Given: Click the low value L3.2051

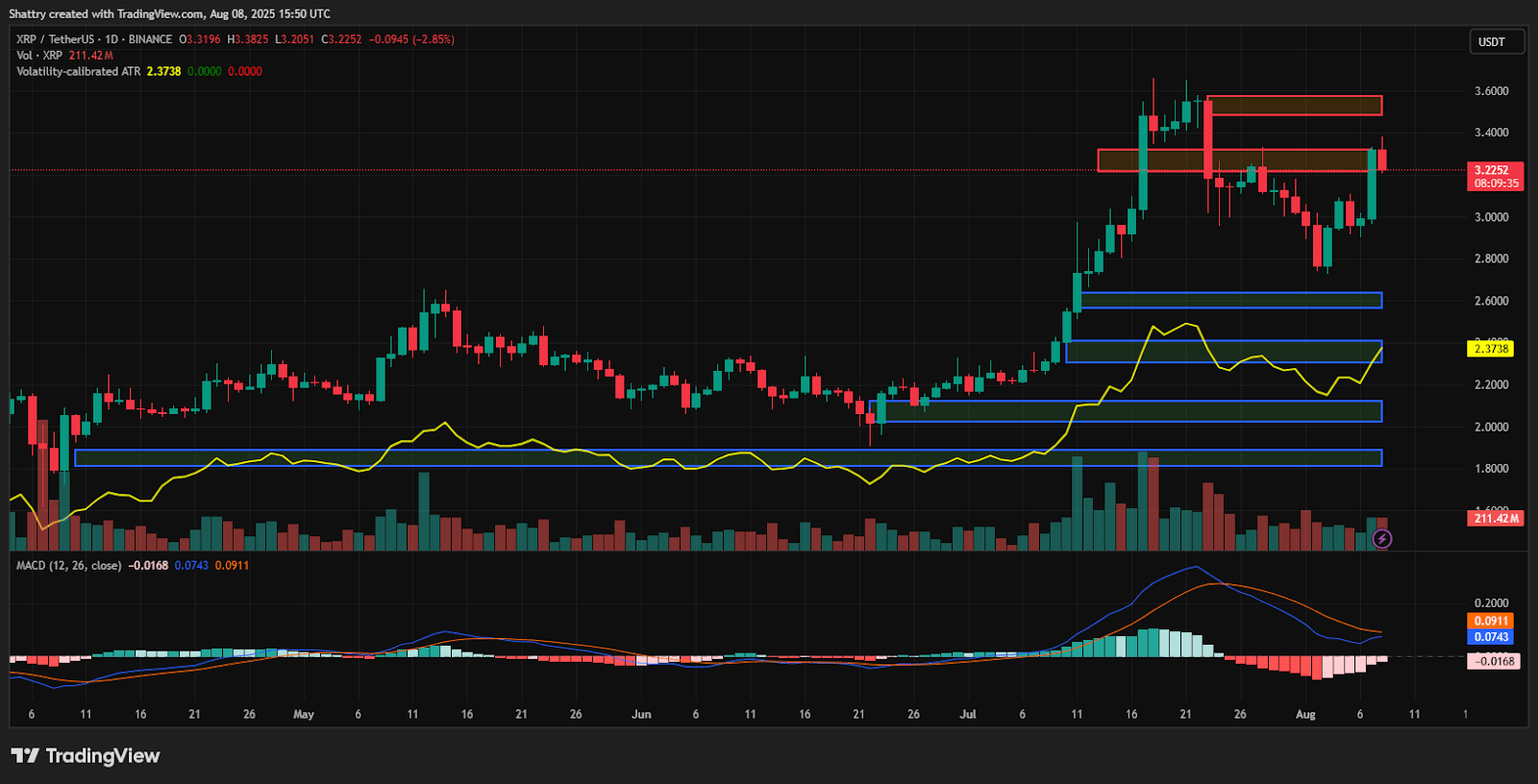Looking at the screenshot, I should (x=294, y=39).
